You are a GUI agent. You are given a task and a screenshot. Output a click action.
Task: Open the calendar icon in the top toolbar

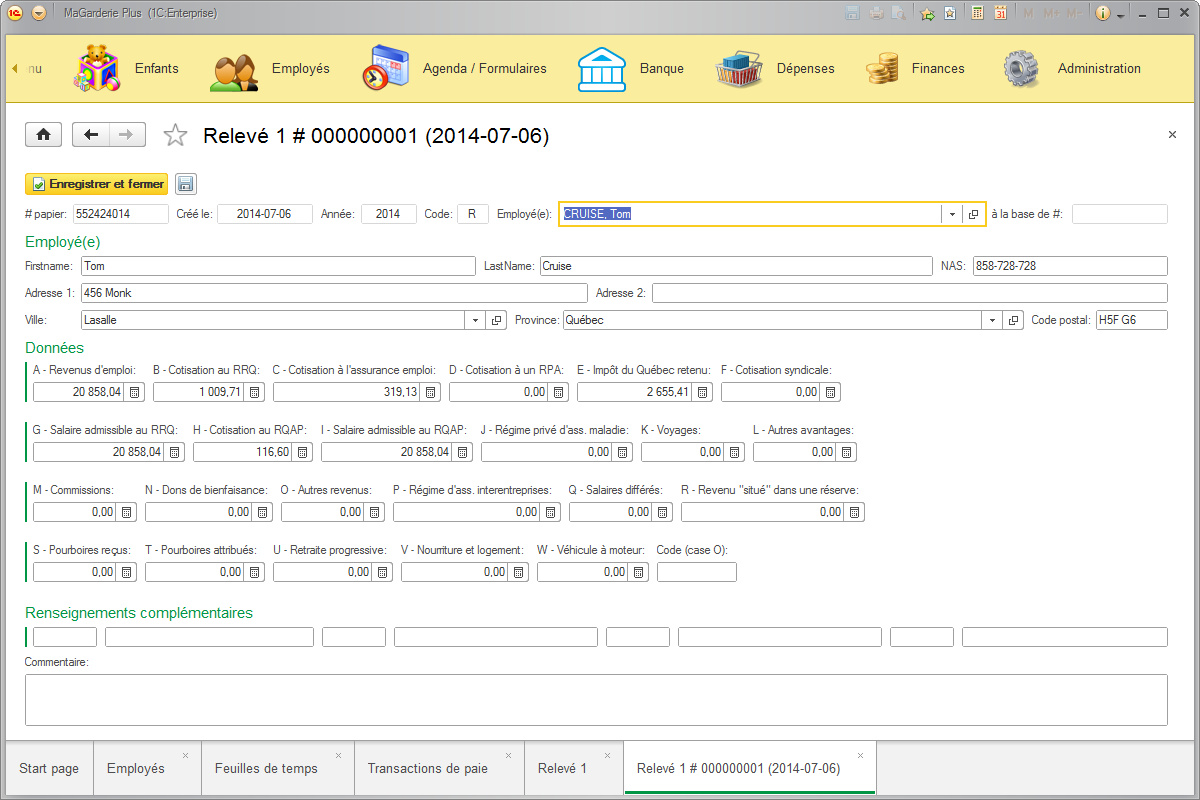pyautogui.click(x=1001, y=12)
